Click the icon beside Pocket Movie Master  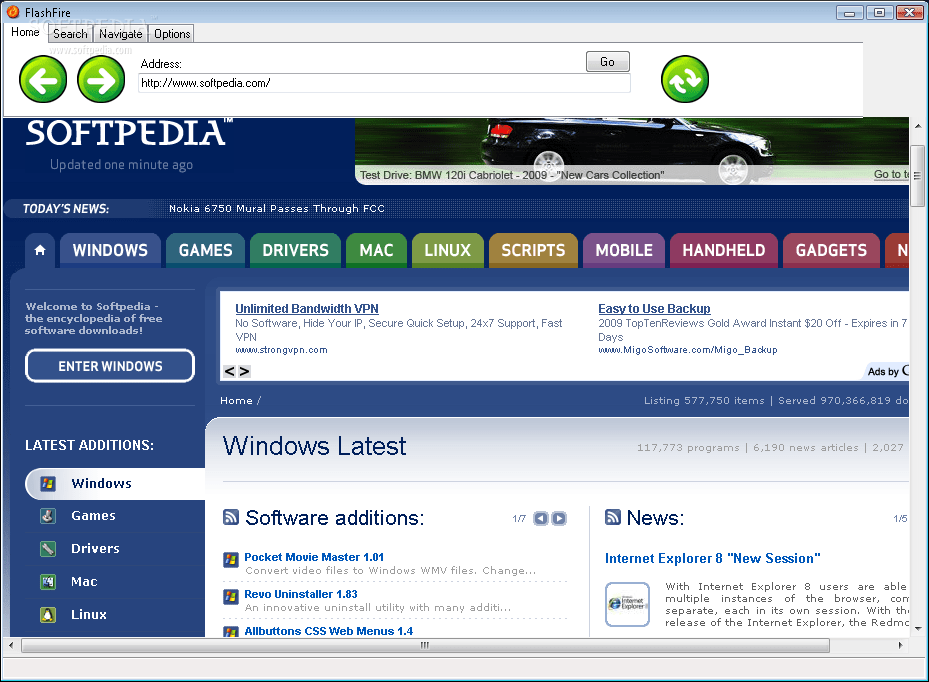(x=230, y=559)
